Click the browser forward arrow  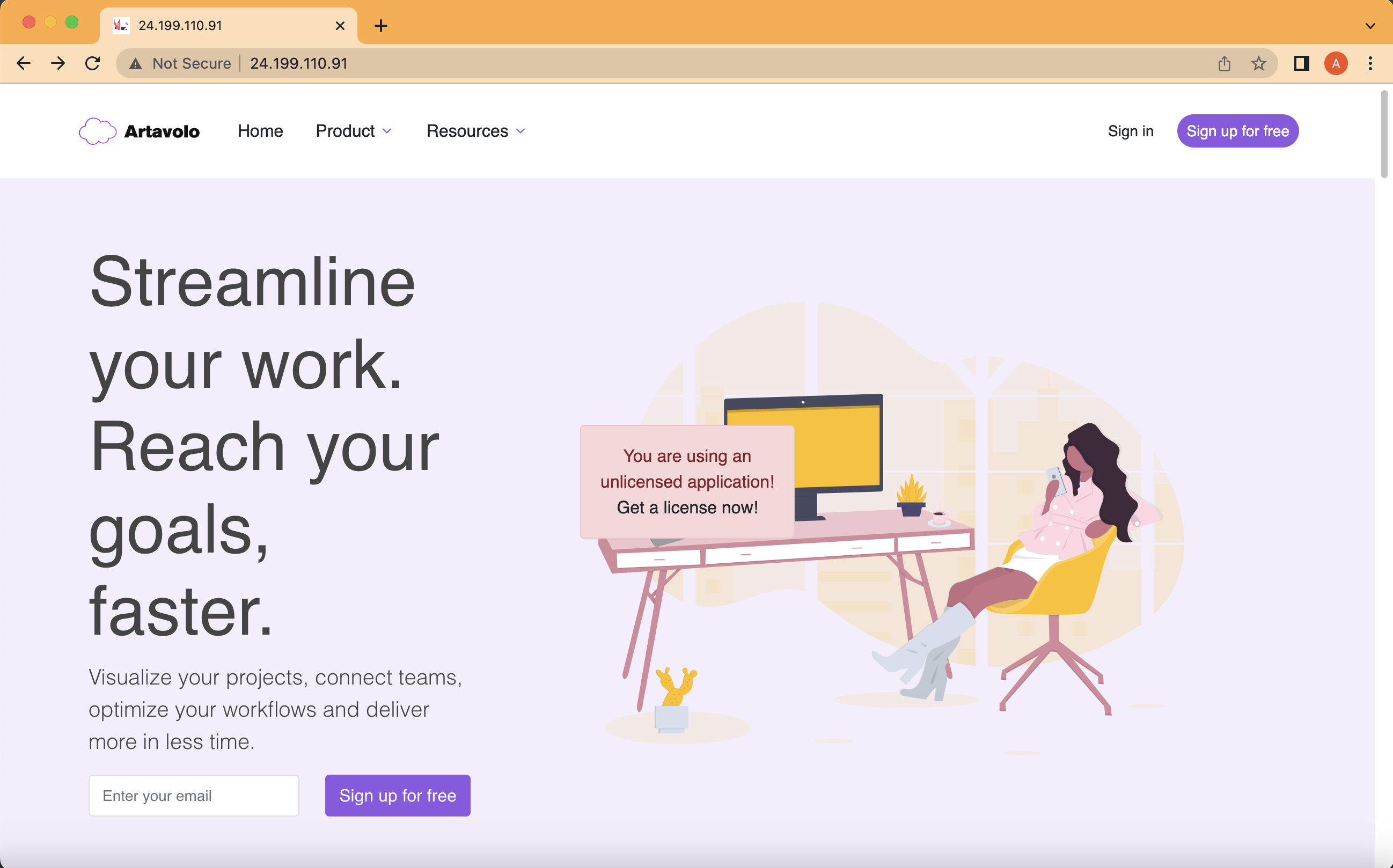click(58, 63)
